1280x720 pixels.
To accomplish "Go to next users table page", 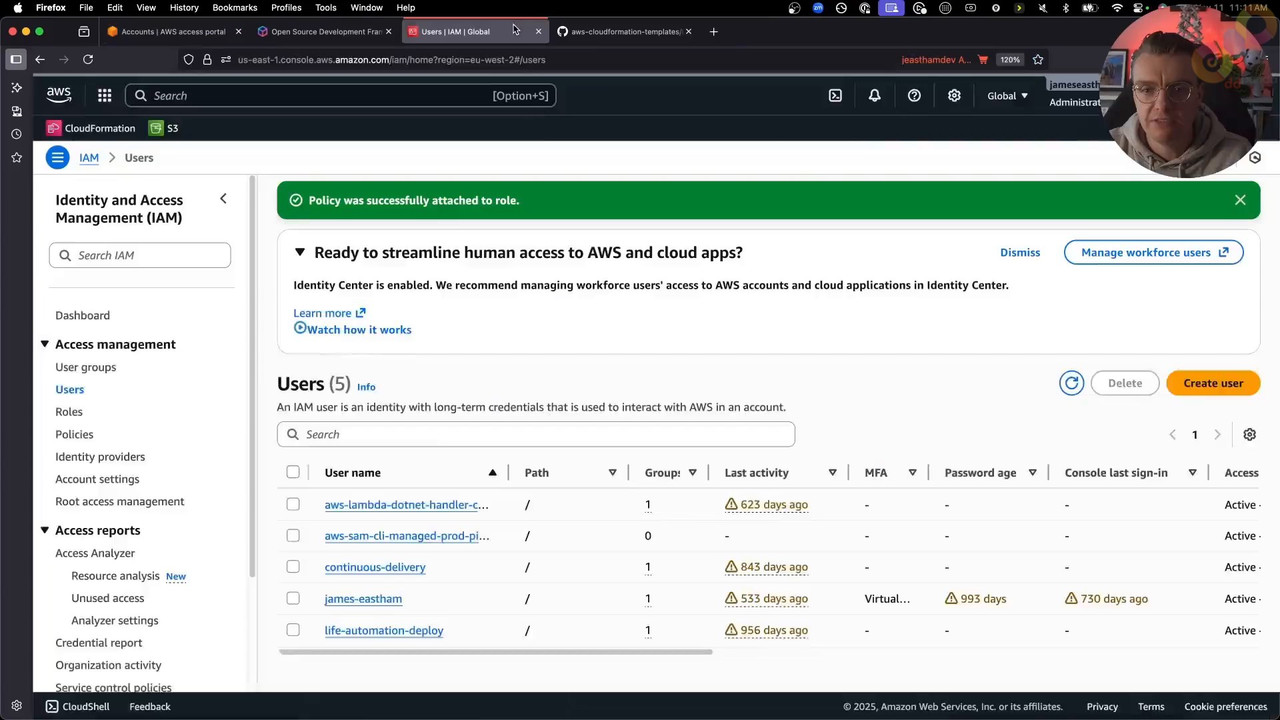I will click(1217, 434).
